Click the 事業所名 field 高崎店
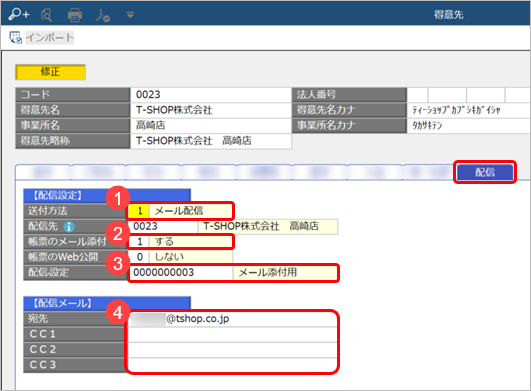Image resolution: width=531 pixels, height=391 pixels. [x=211, y=125]
